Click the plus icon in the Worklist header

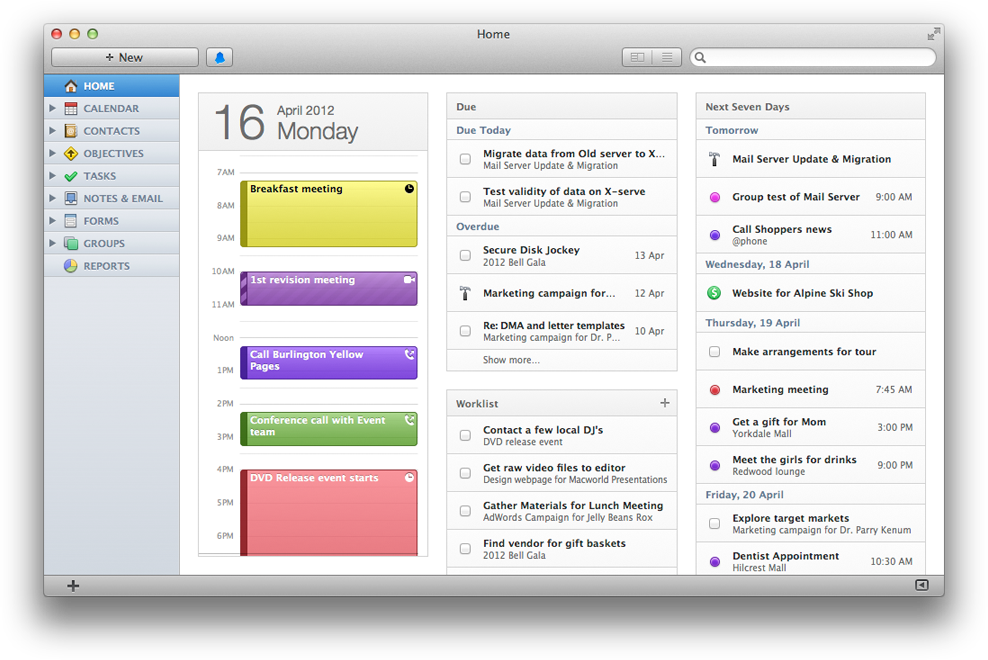point(665,403)
